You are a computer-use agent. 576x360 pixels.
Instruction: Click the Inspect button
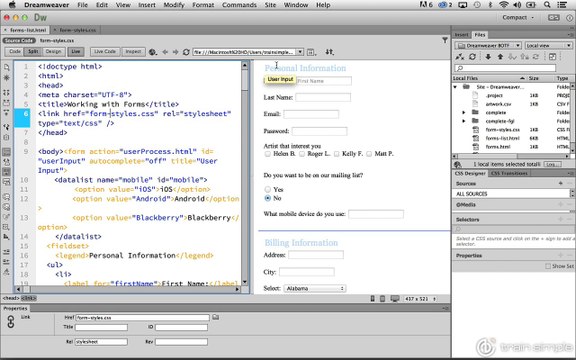point(133,51)
